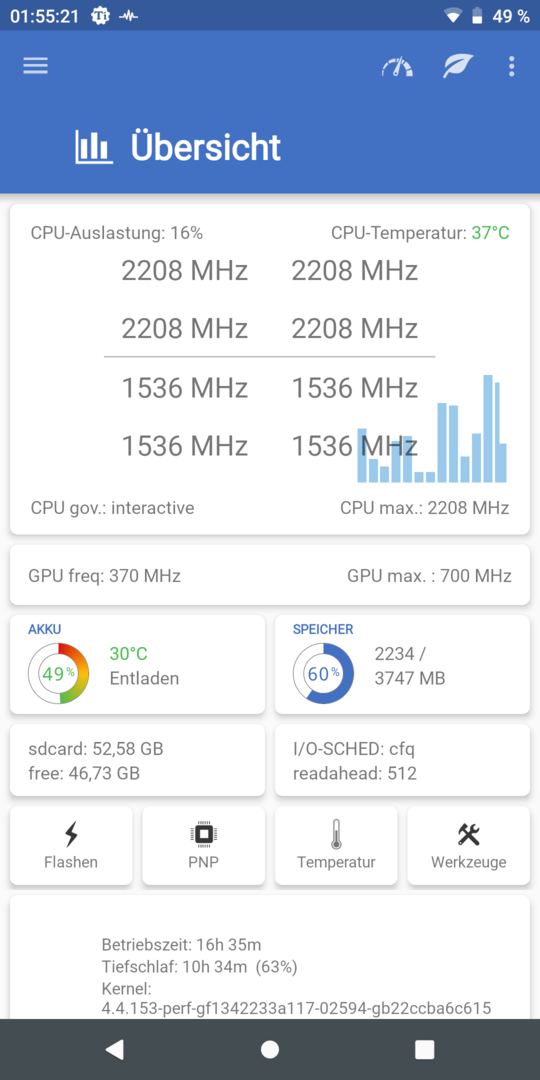Tap the CPU gov.: interactive label
This screenshot has height=1080, width=540.
(x=112, y=508)
